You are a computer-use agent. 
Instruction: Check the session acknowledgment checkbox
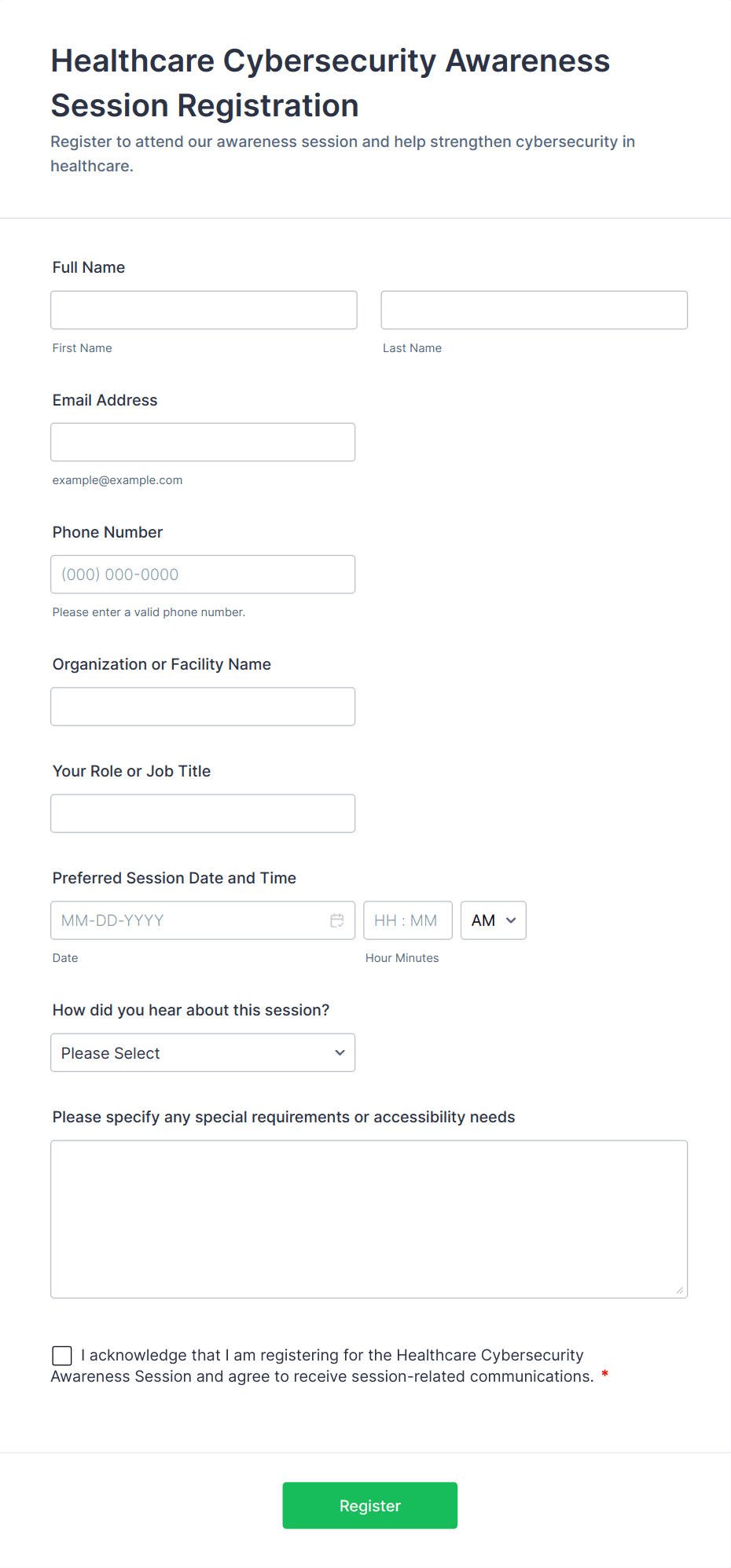(x=62, y=1356)
